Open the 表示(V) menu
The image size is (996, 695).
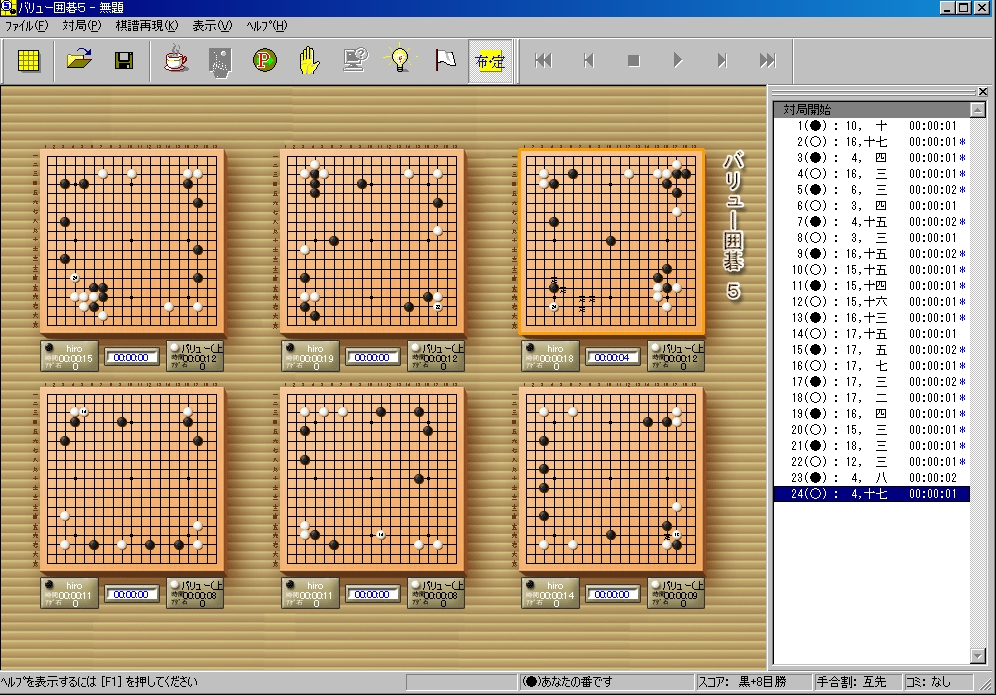(211, 25)
